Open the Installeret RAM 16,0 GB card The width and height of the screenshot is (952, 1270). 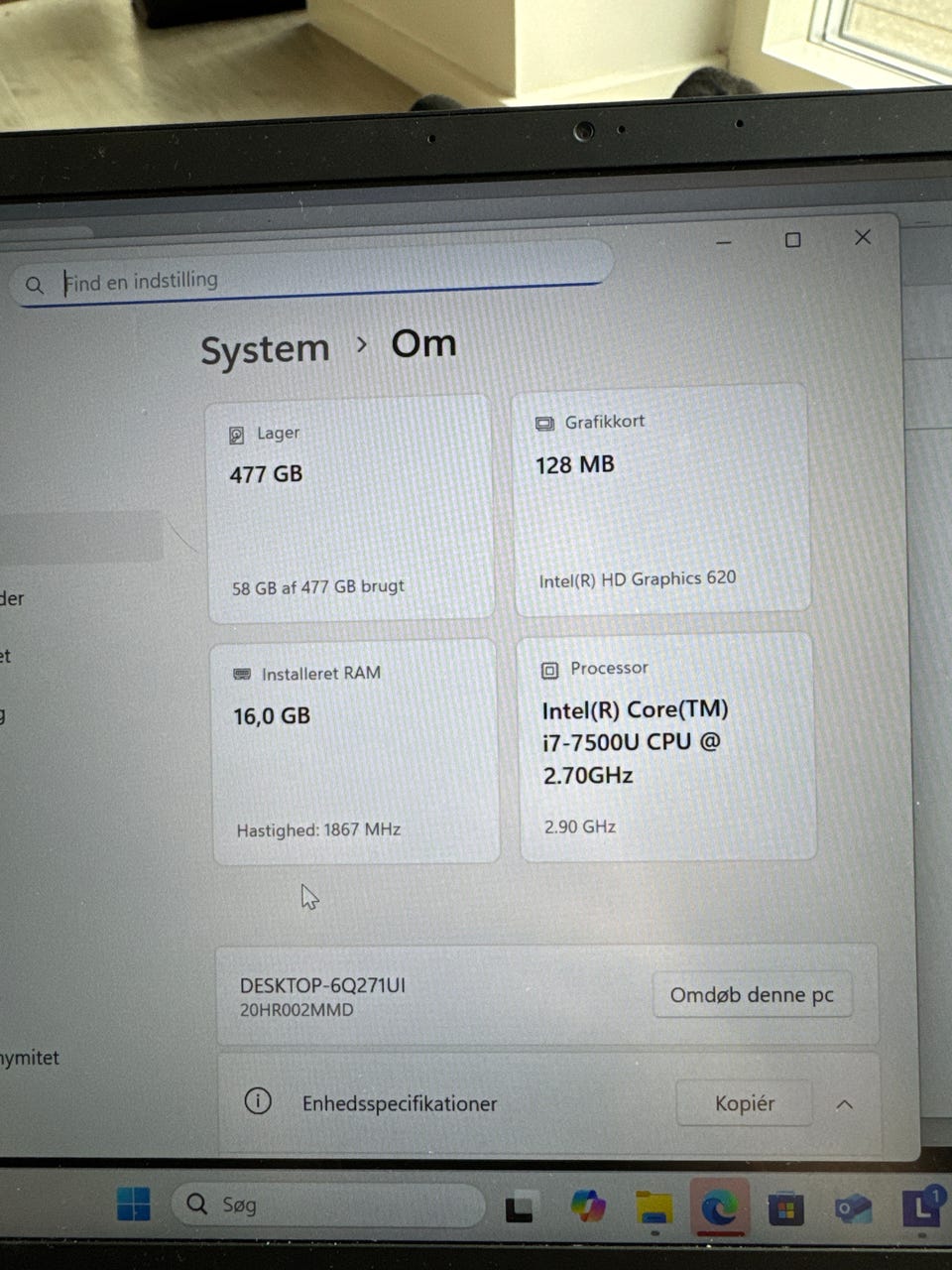[355, 751]
